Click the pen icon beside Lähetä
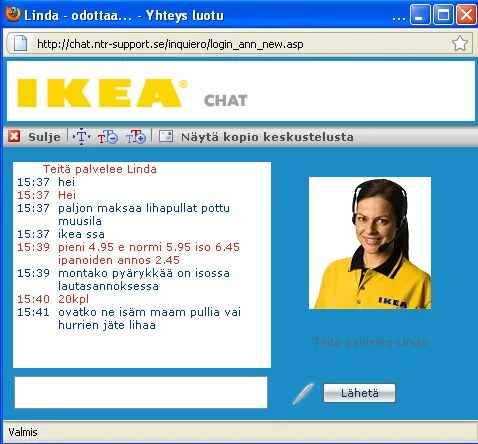 coord(303,393)
